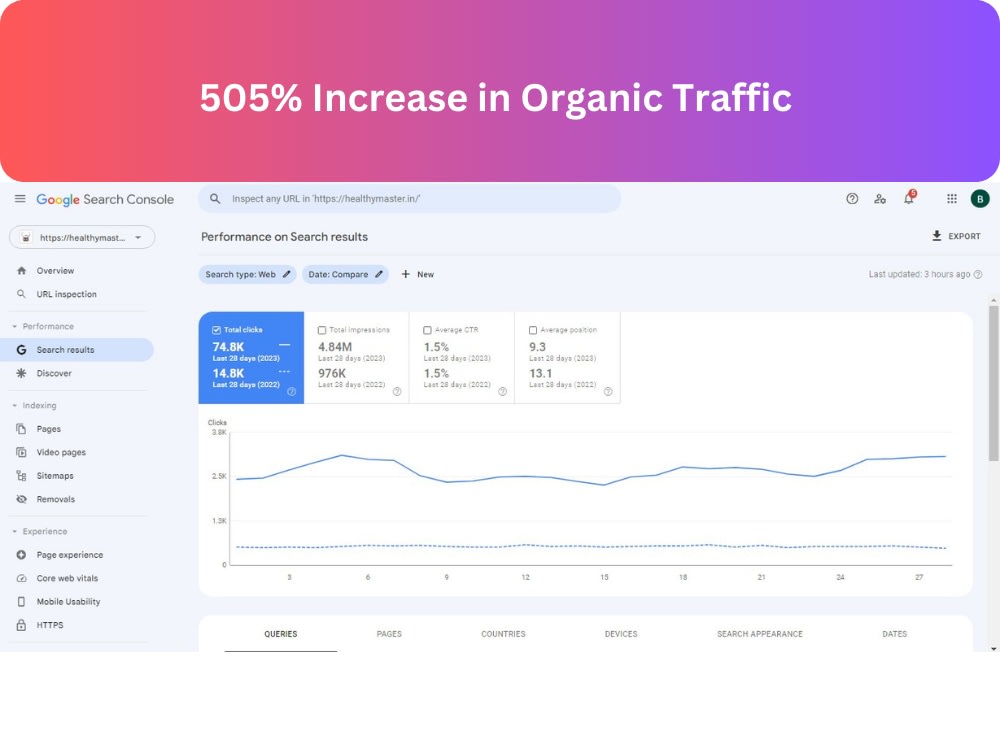The width and height of the screenshot is (1000, 750).
Task: Click the Removals crossed-eye icon
Action: click(22, 499)
